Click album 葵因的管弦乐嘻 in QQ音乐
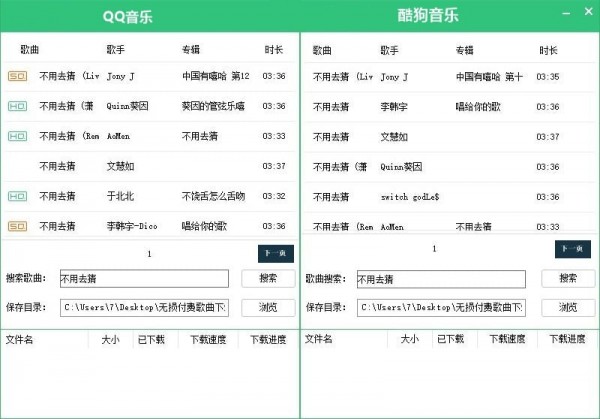The width and height of the screenshot is (600, 419). click(213, 106)
